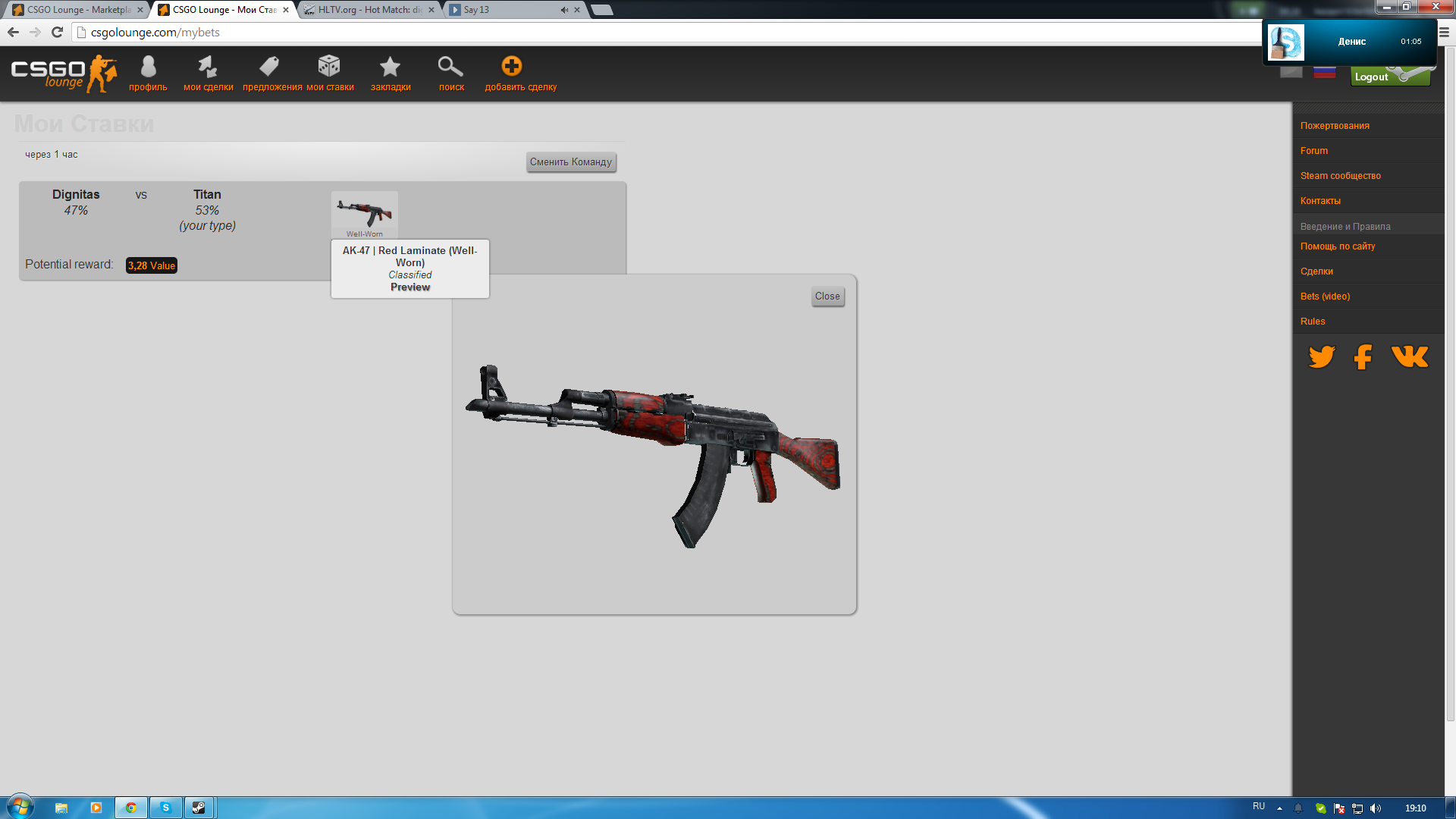
Task: Close the weapon preview popup
Action: point(827,297)
